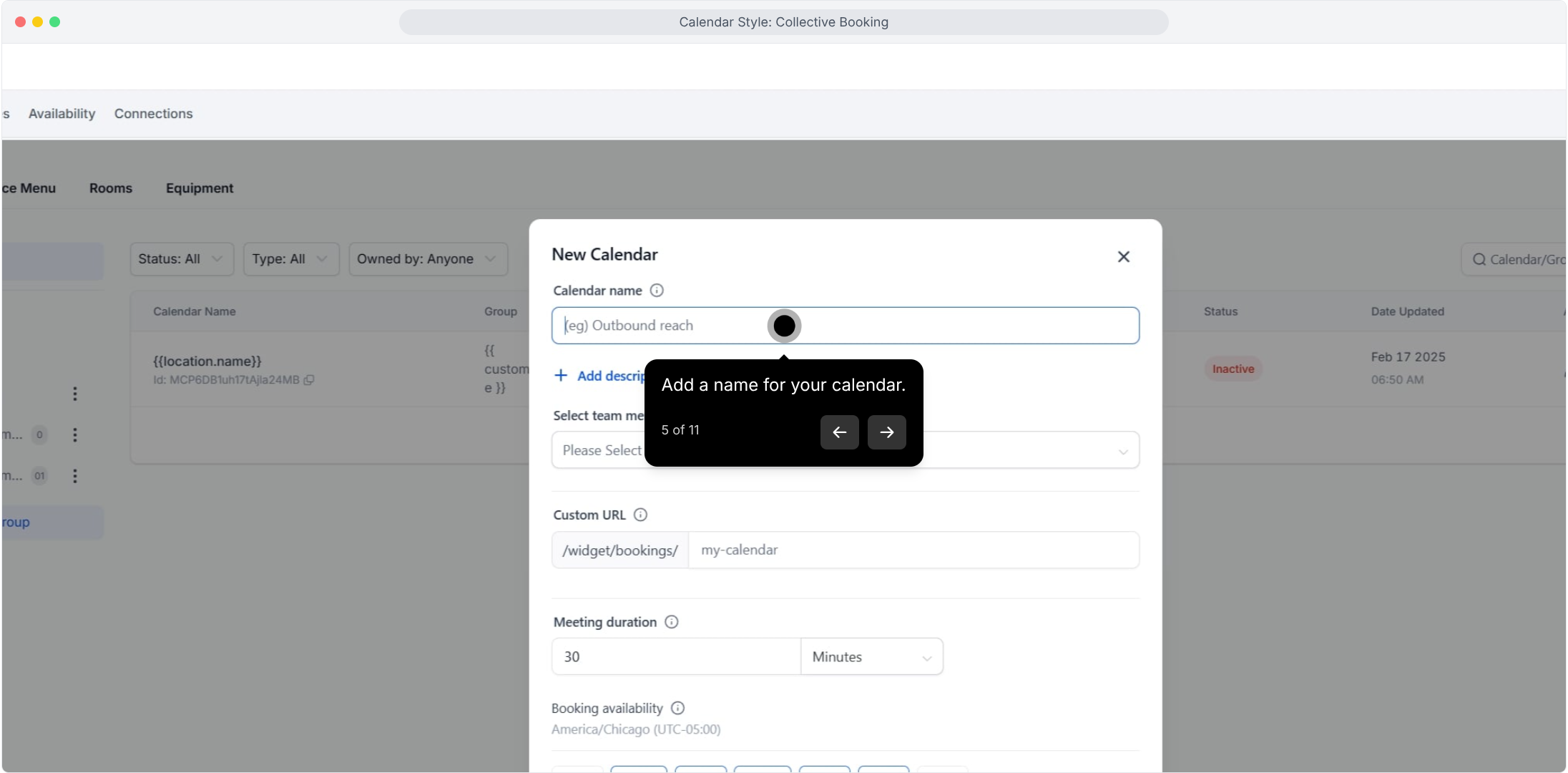
Task: Open the Owned by: Anyone dropdown
Action: pos(427,259)
